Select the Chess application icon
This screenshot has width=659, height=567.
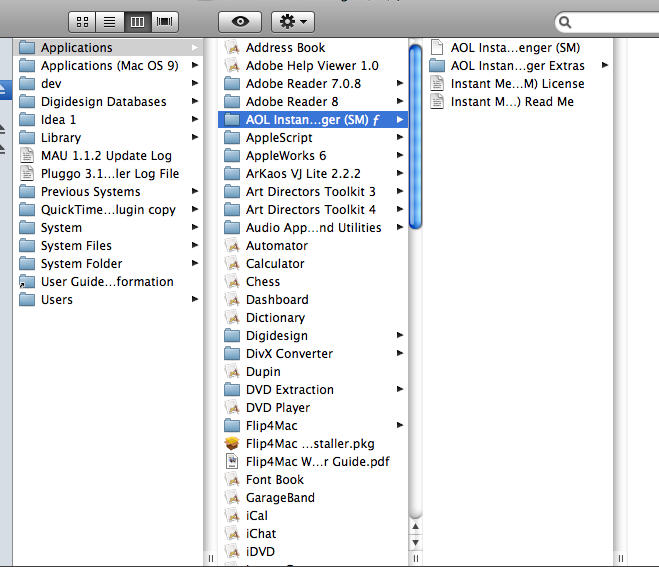(x=232, y=282)
